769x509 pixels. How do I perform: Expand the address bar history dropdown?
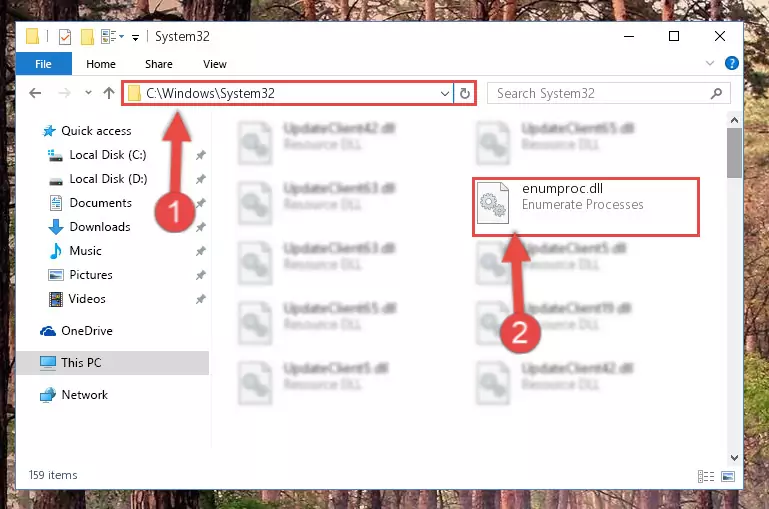[445, 93]
